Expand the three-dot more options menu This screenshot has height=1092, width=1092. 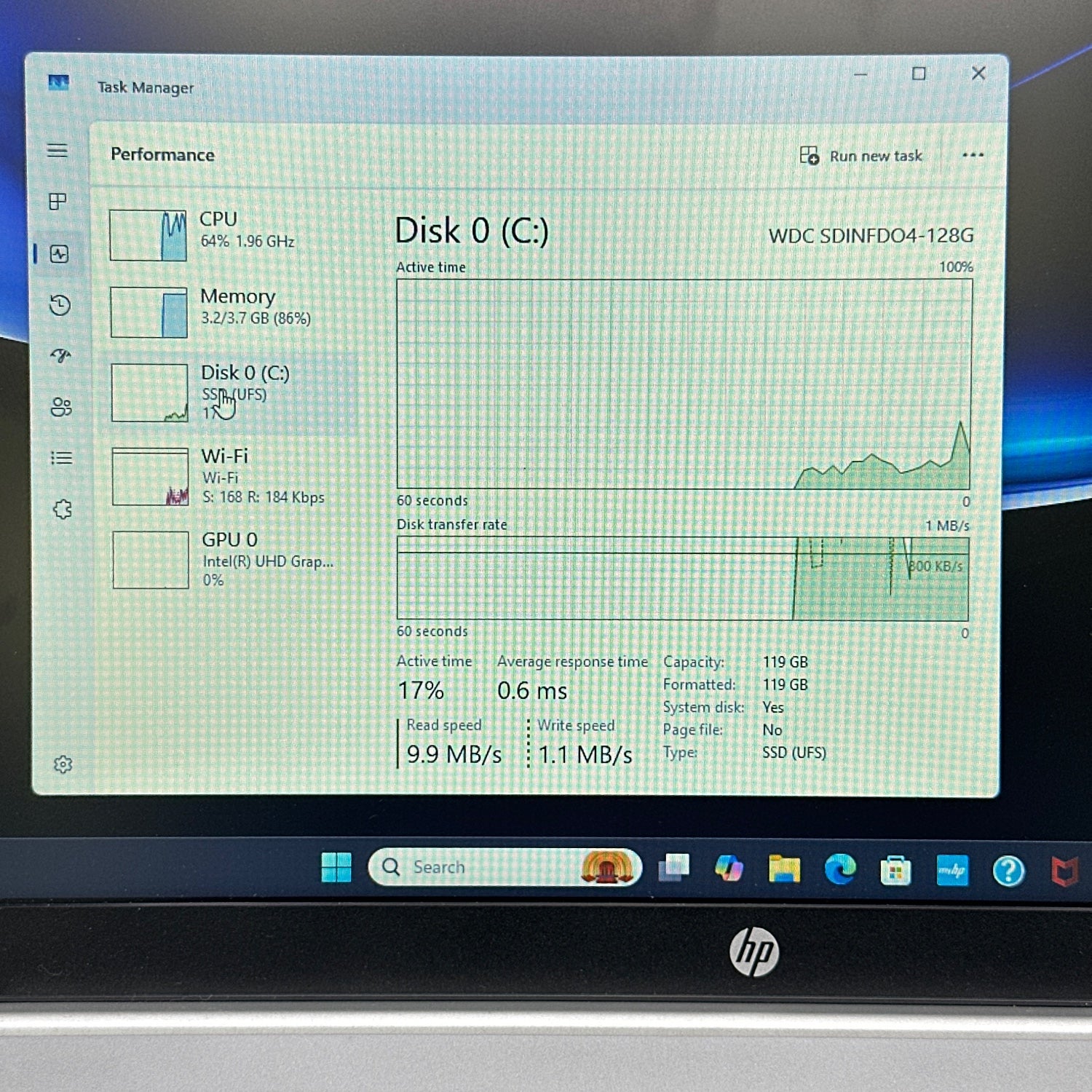(973, 155)
